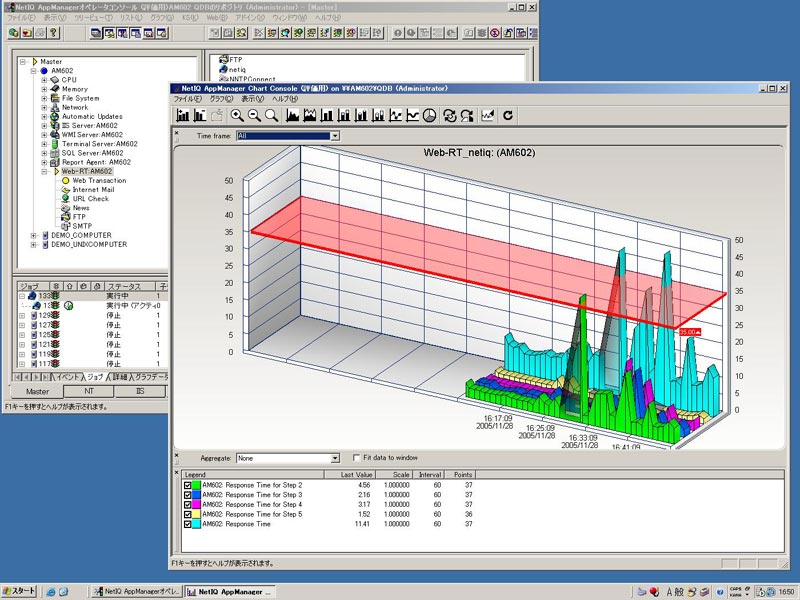Select the DEMO_UNIXCOMPUTER tree item
Screen dimensions: 800x600
click(89, 244)
